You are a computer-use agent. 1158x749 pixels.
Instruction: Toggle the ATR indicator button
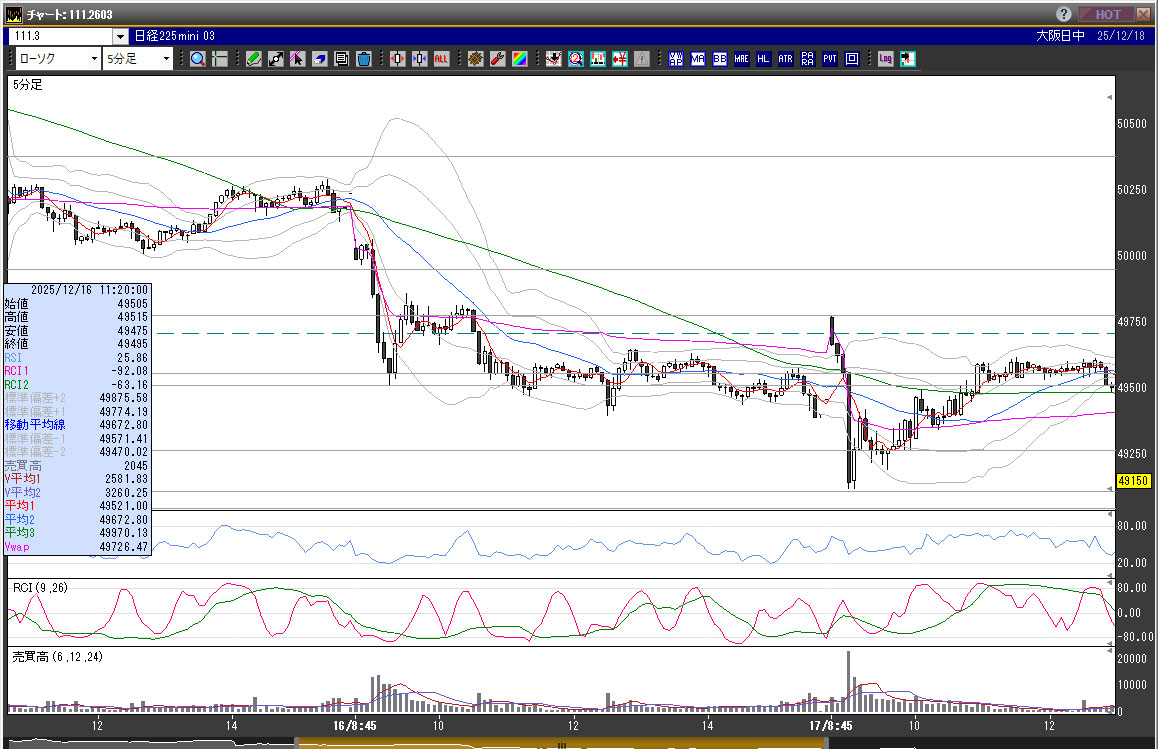pyautogui.click(x=786, y=59)
